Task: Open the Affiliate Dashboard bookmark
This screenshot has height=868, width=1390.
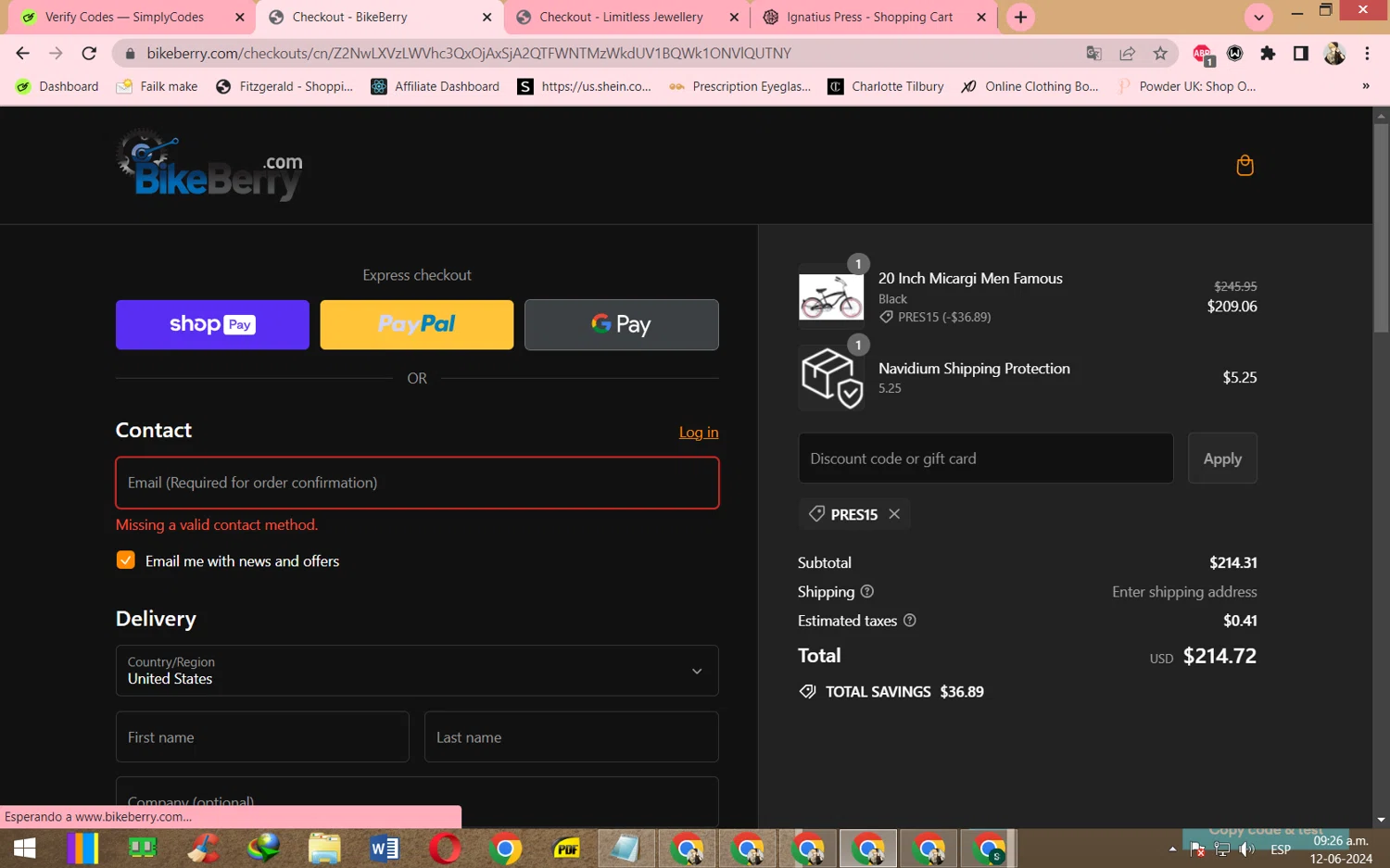Action: pos(435,86)
